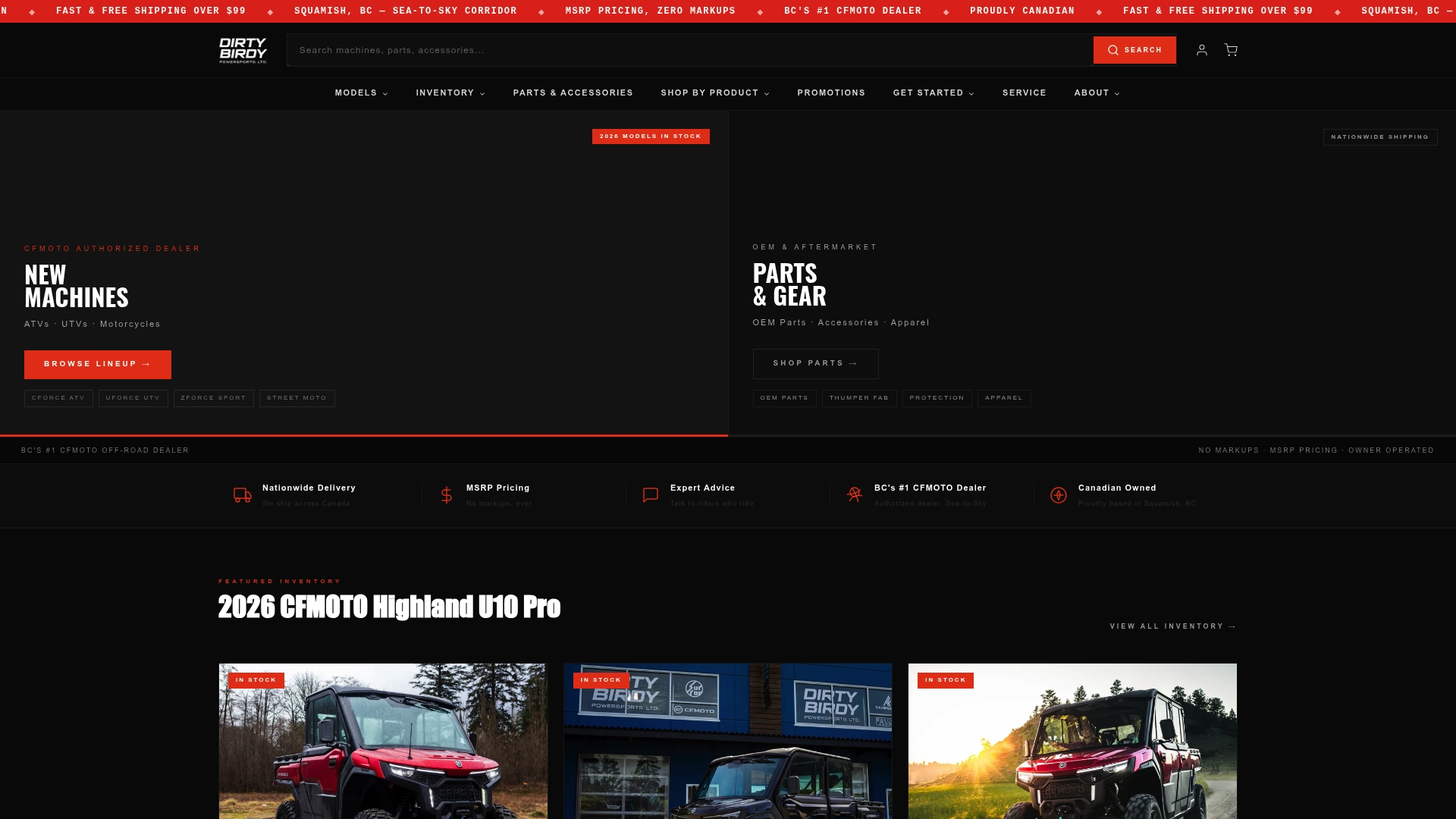Click the Featured Inventory label
Image resolution: width=1456 pixels, height=819 pixels.
[280, 582]
